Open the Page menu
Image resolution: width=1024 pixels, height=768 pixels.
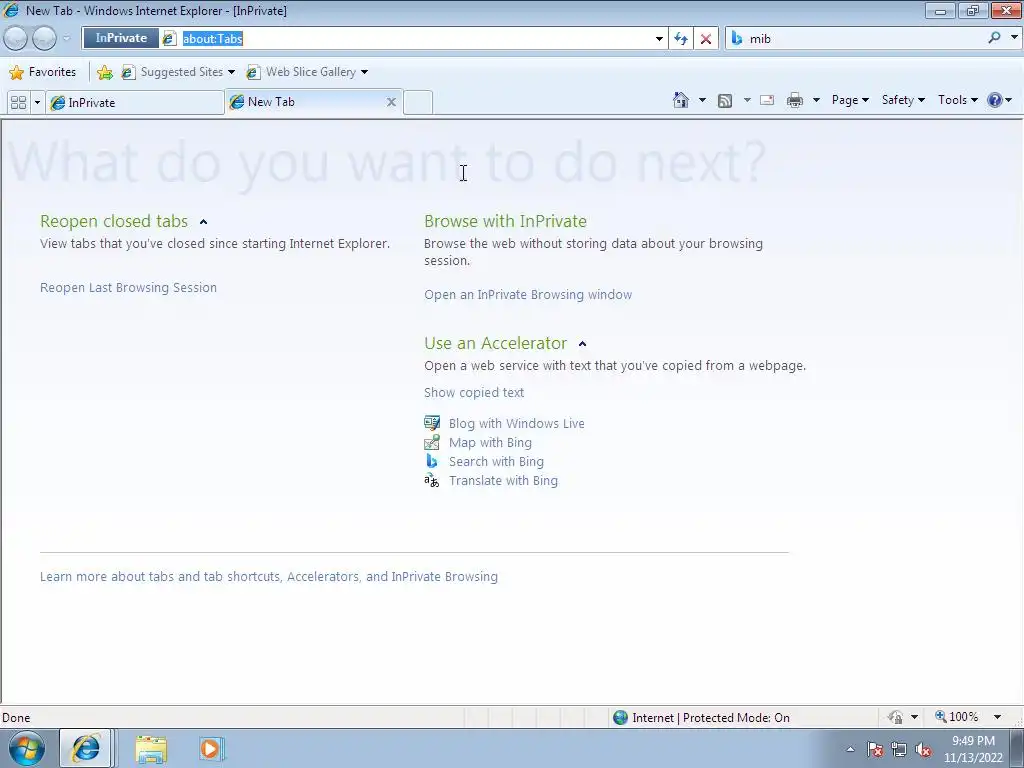pos(850,100)
